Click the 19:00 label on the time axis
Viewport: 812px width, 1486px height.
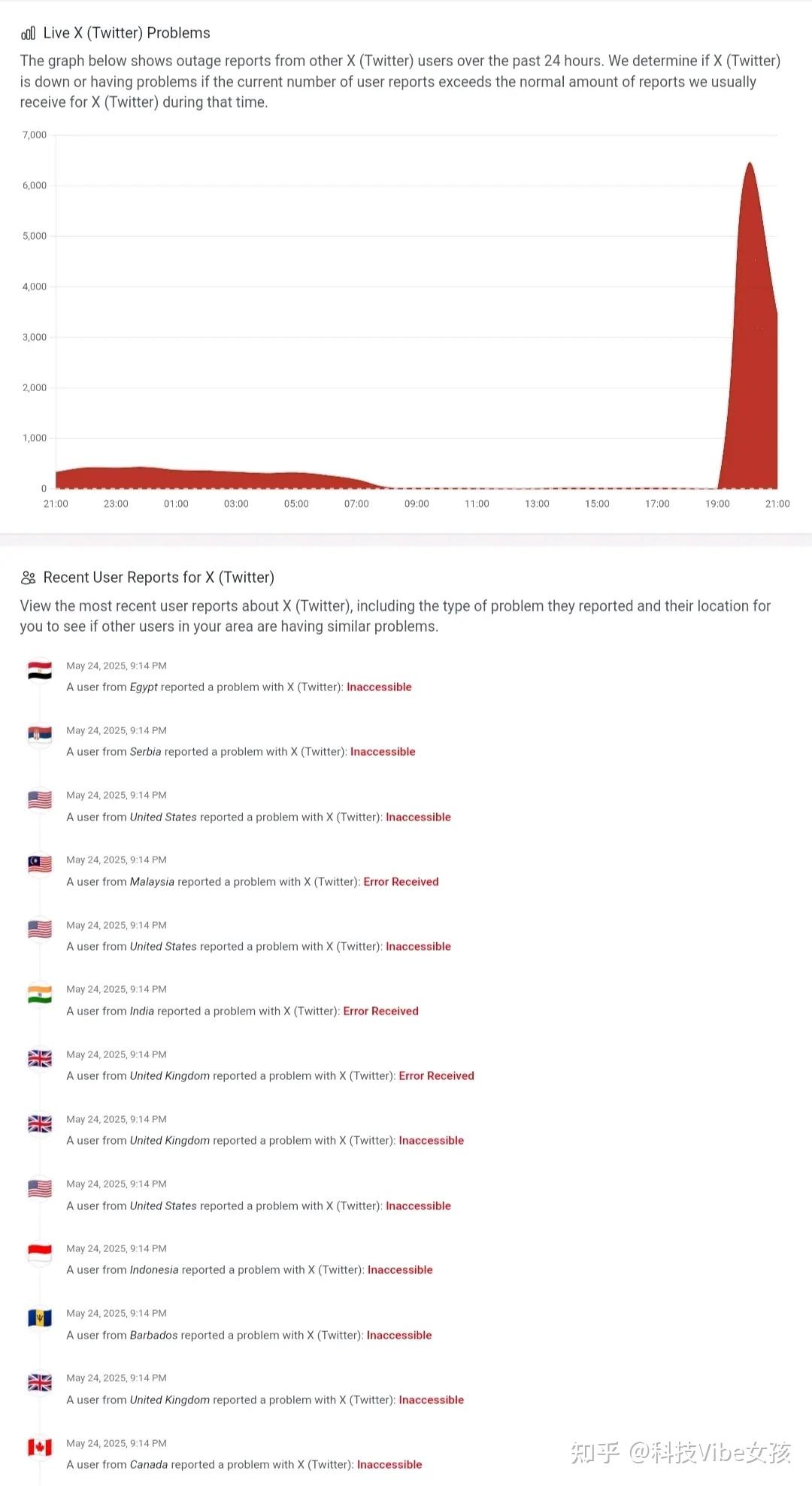717,504
